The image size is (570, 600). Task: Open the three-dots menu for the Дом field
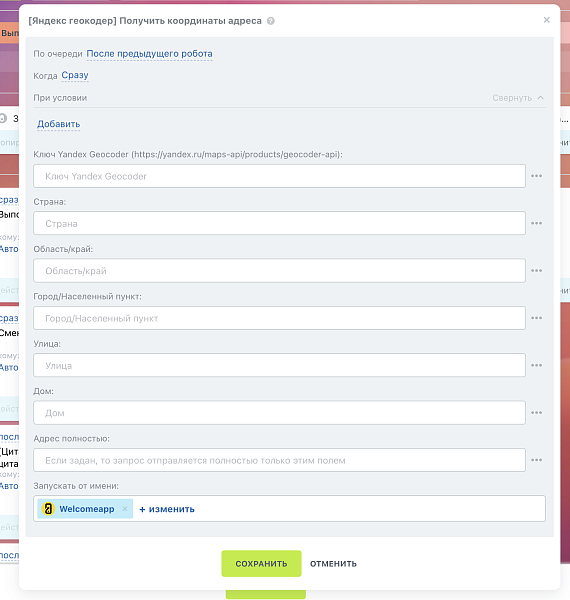click(536, 412)
